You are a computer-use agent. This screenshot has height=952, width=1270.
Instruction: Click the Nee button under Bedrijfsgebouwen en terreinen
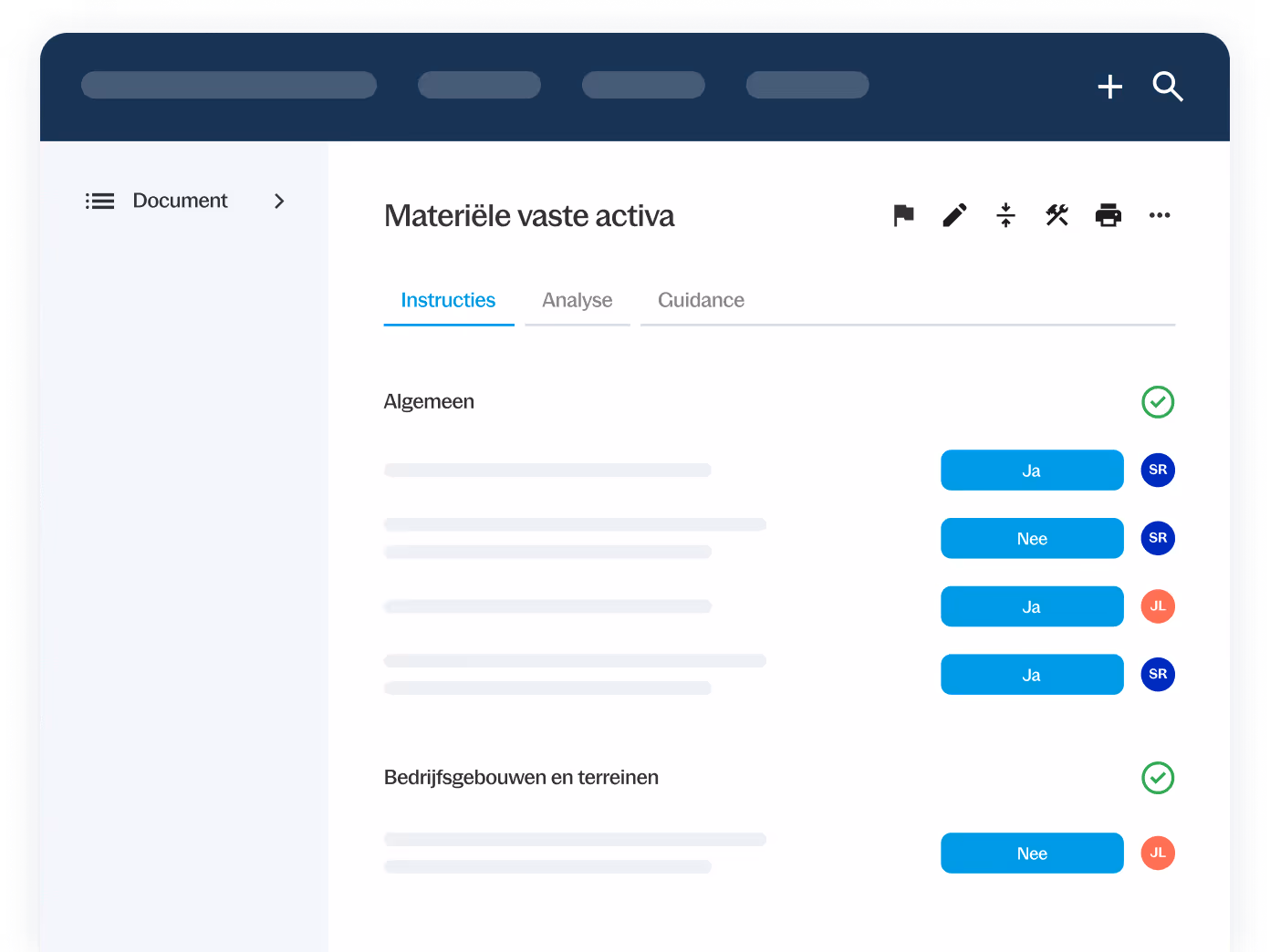[1032, 854]
